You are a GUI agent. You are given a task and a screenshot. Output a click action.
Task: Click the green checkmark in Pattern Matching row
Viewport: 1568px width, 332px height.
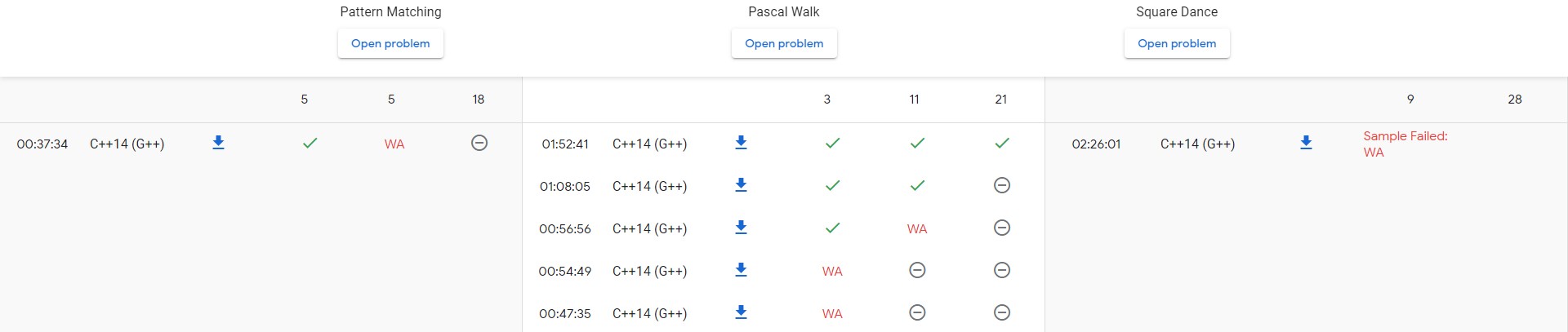click(310, 144)
